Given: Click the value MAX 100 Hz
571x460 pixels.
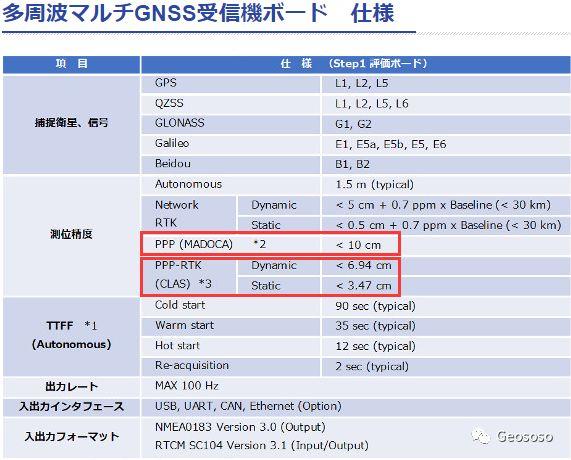Looking at the screenshot, I should (x=187, y=386).
